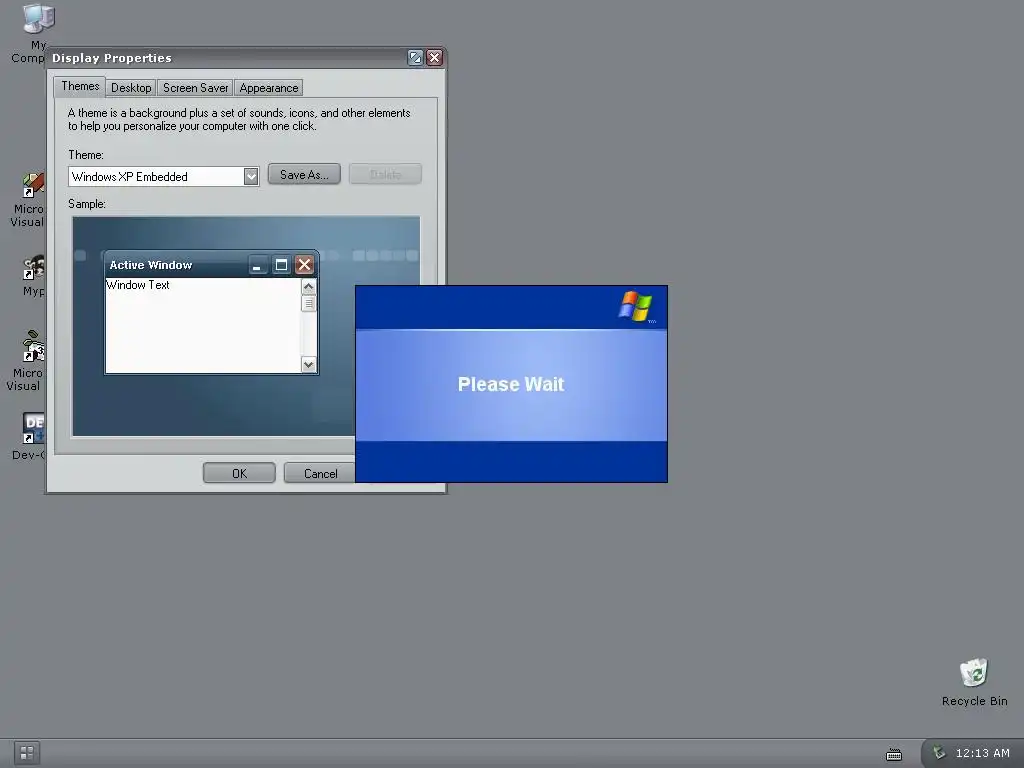Click the Cancel button
The image size is (1024, 768).
(x=320, y=473)
